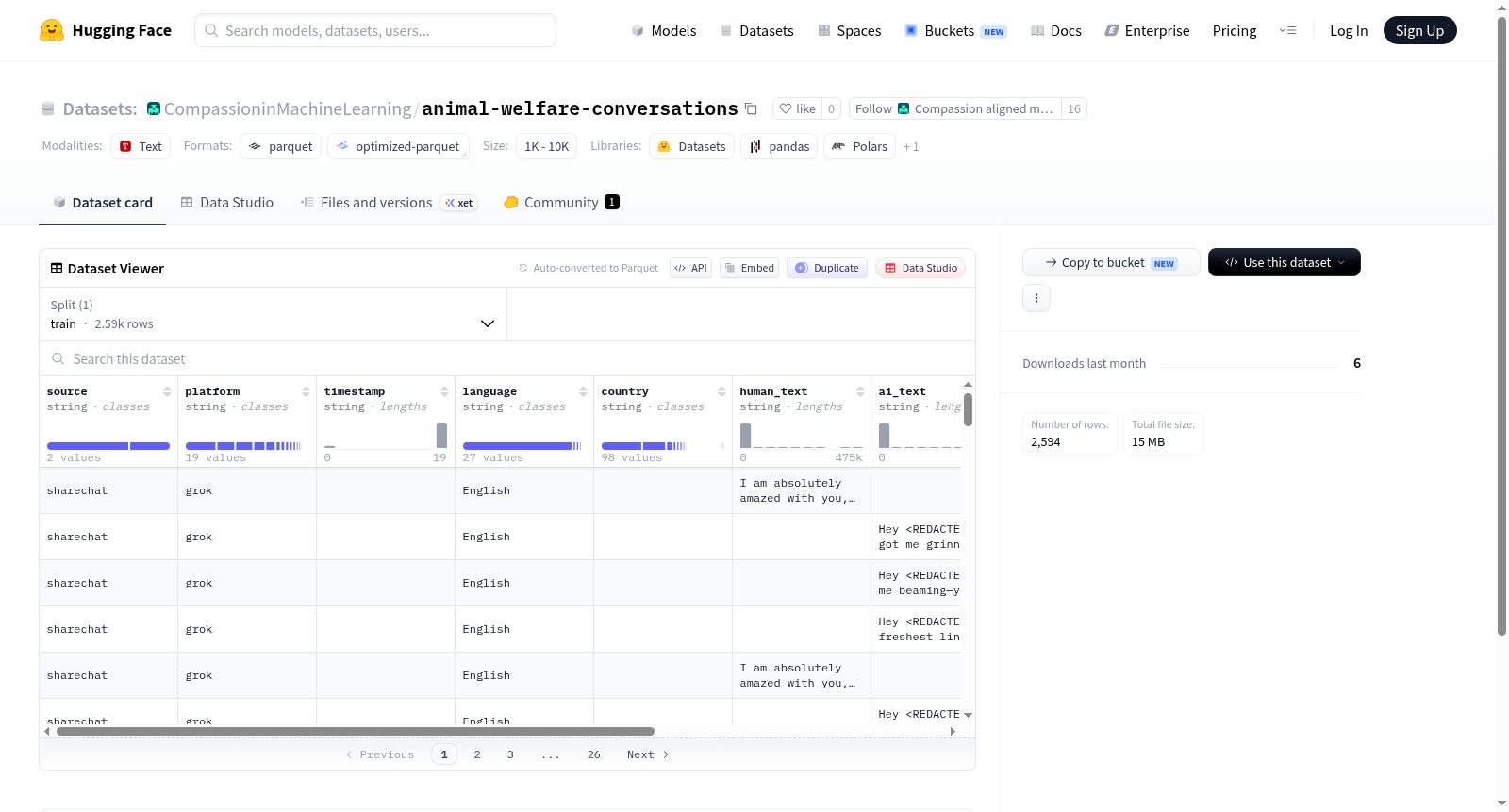
Task: Open Data Studio from the viewer header
Action: coord(920,268)
